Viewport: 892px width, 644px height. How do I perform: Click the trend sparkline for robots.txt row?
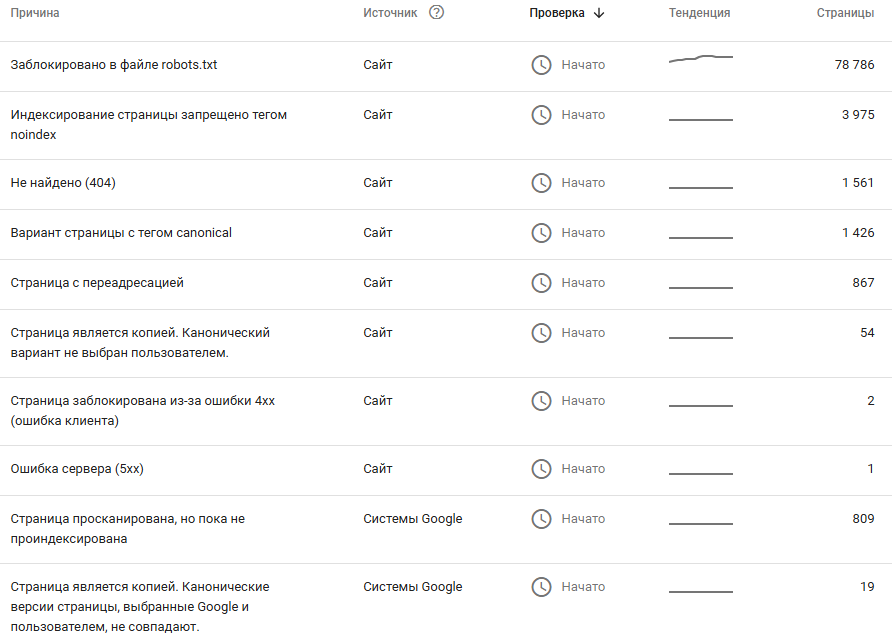pos(700,60)
